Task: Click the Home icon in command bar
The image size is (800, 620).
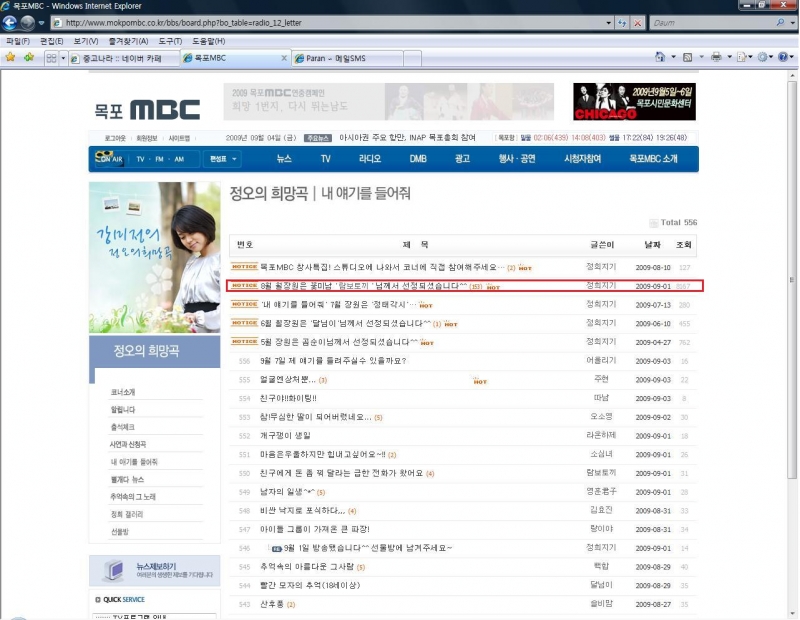Action: coord(660,58)
